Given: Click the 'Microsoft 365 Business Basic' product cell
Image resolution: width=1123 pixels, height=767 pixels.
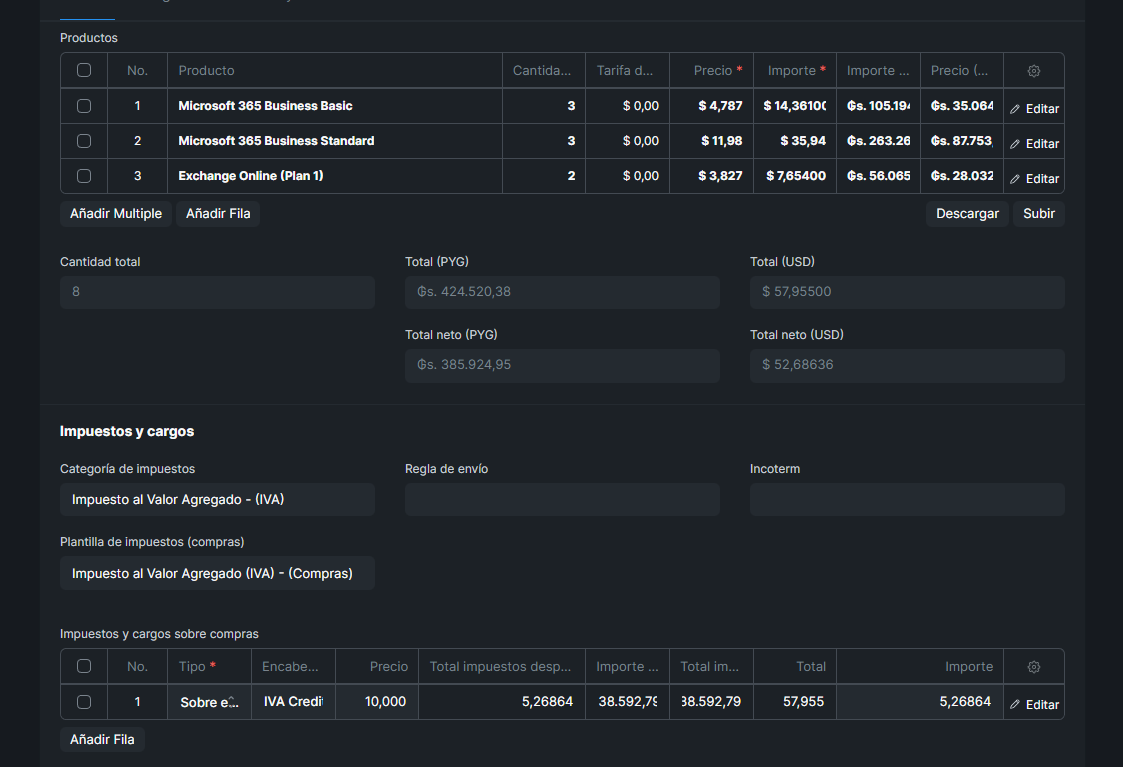Looking at the screenshot, I should 334,106.
